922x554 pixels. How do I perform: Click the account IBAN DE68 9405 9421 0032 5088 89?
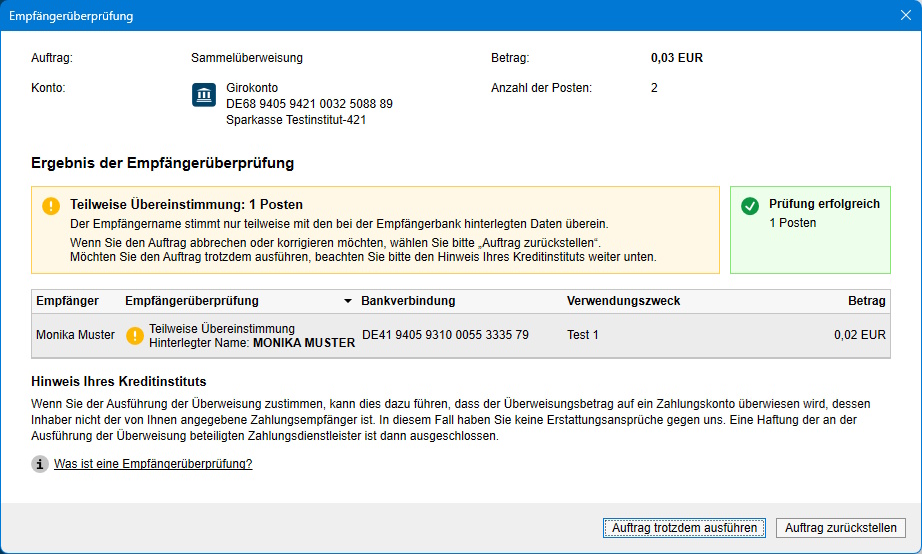309,104
